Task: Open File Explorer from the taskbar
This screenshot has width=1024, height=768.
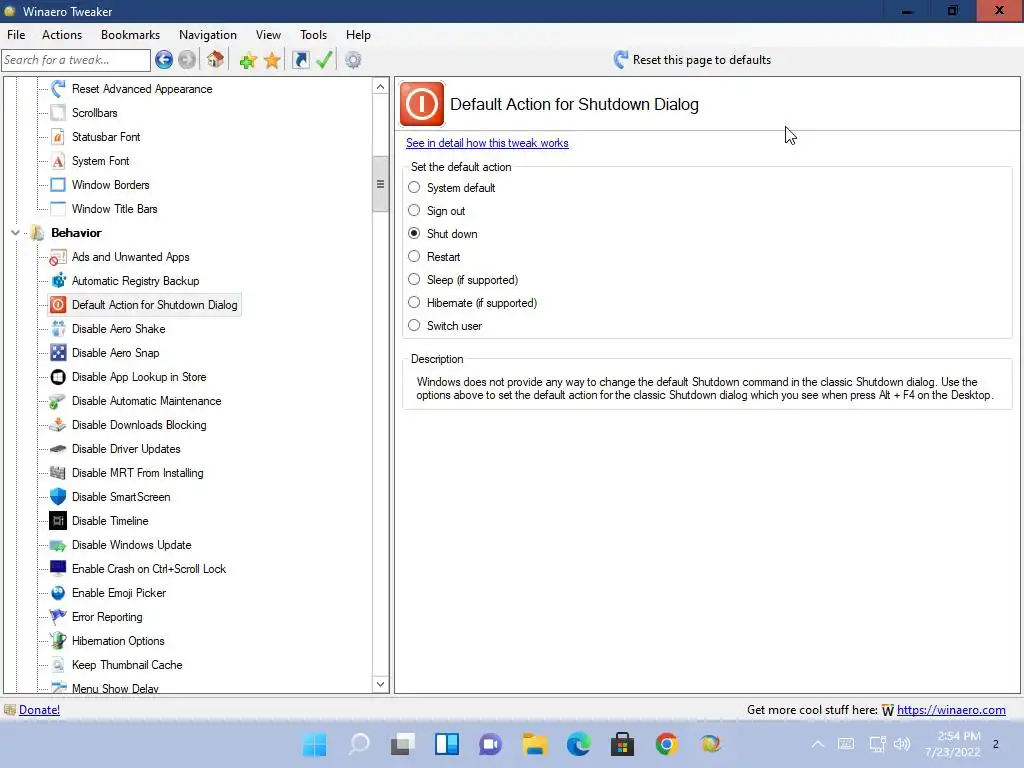Action: [534, 744]
